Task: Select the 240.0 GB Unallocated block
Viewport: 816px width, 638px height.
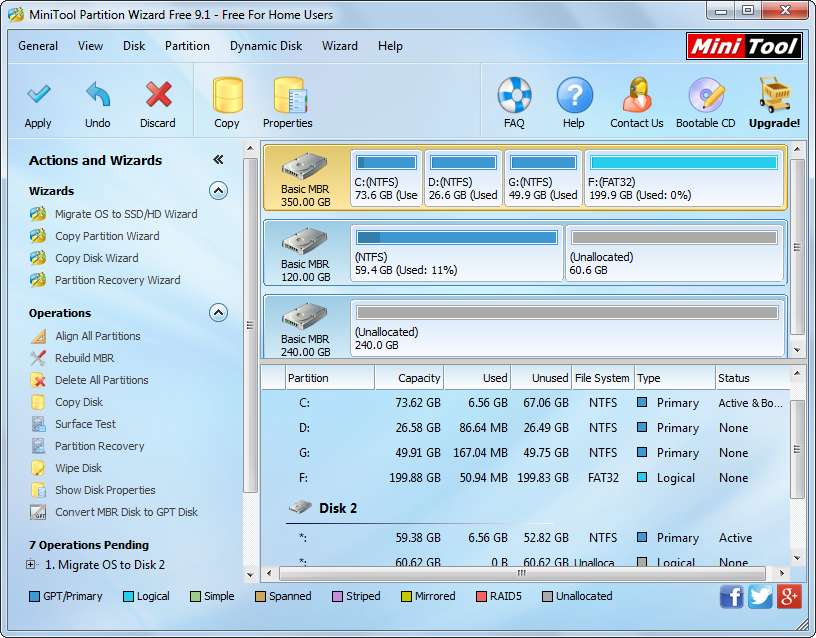Action: click(568, 328)
